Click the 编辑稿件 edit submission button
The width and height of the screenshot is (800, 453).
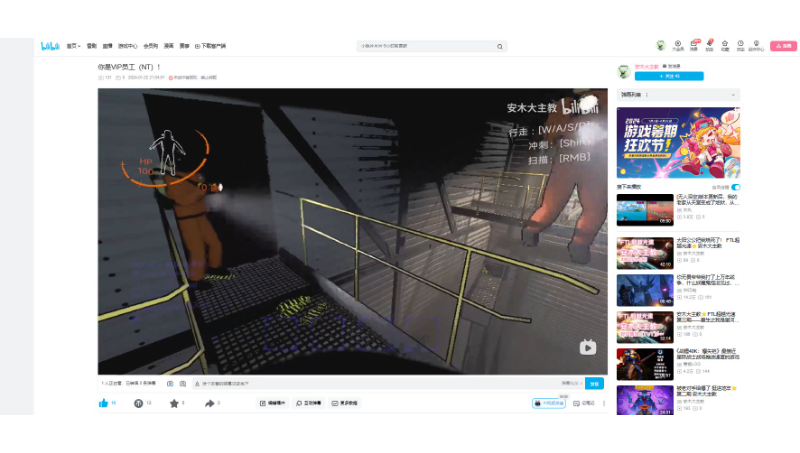272,403
